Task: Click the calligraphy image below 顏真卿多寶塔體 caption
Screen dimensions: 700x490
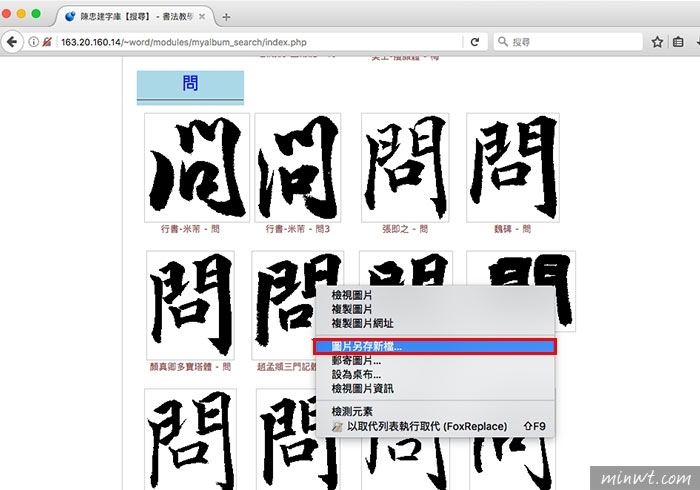Action: point(190,439)
